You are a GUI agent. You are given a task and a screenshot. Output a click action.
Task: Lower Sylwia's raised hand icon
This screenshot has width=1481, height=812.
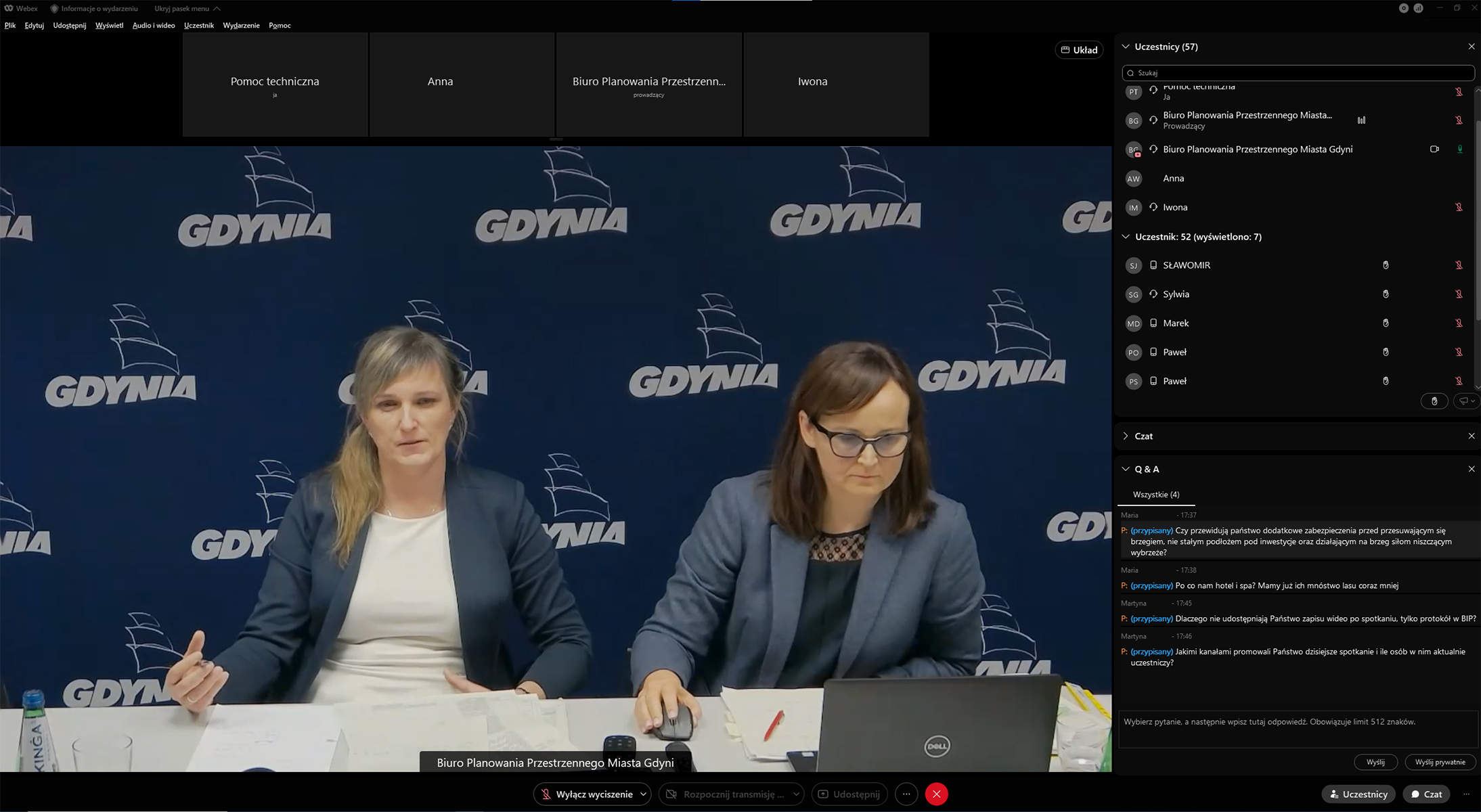pos(1385,294)
